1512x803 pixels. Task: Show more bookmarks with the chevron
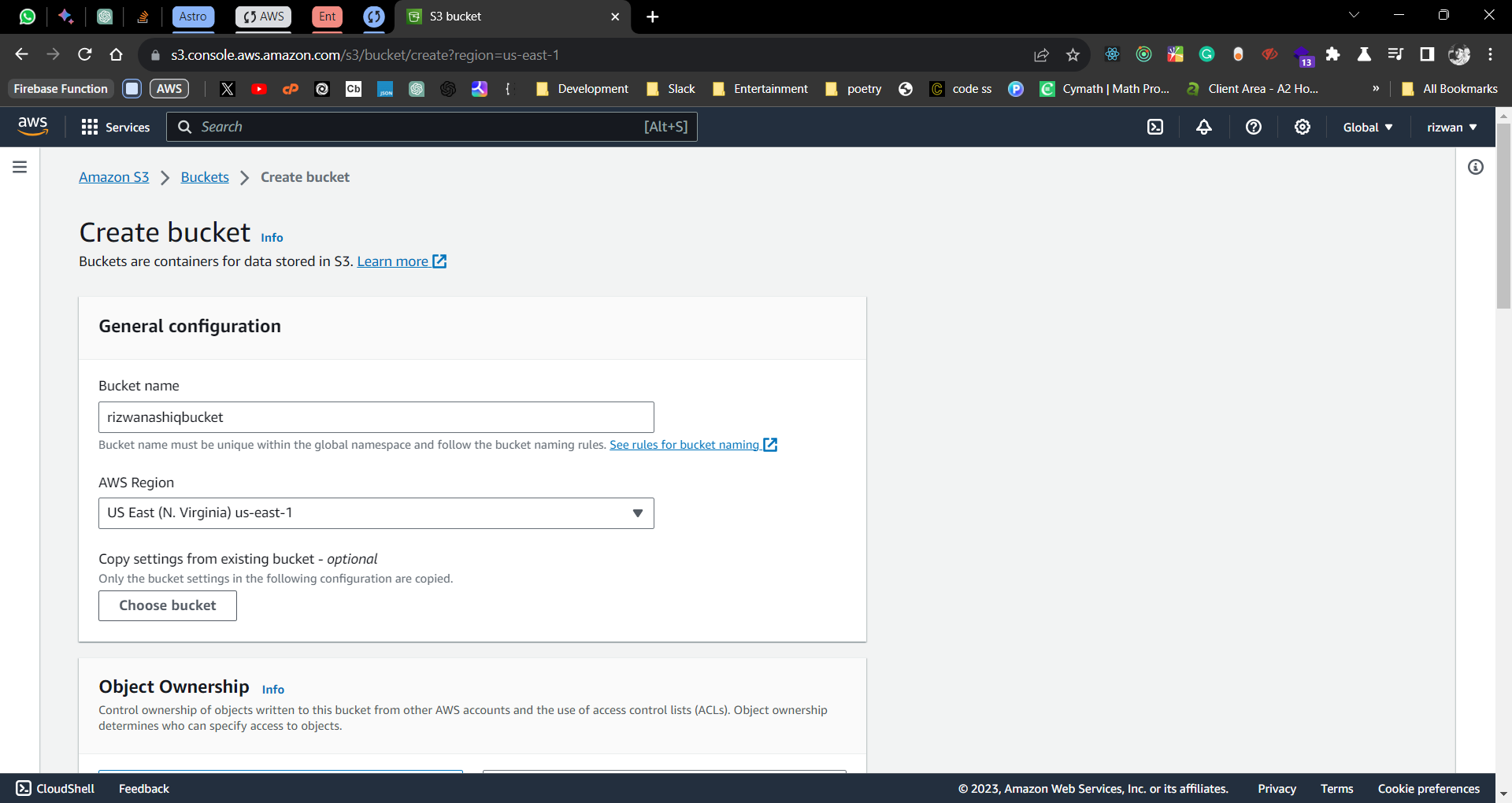(x=1376, y=89)
